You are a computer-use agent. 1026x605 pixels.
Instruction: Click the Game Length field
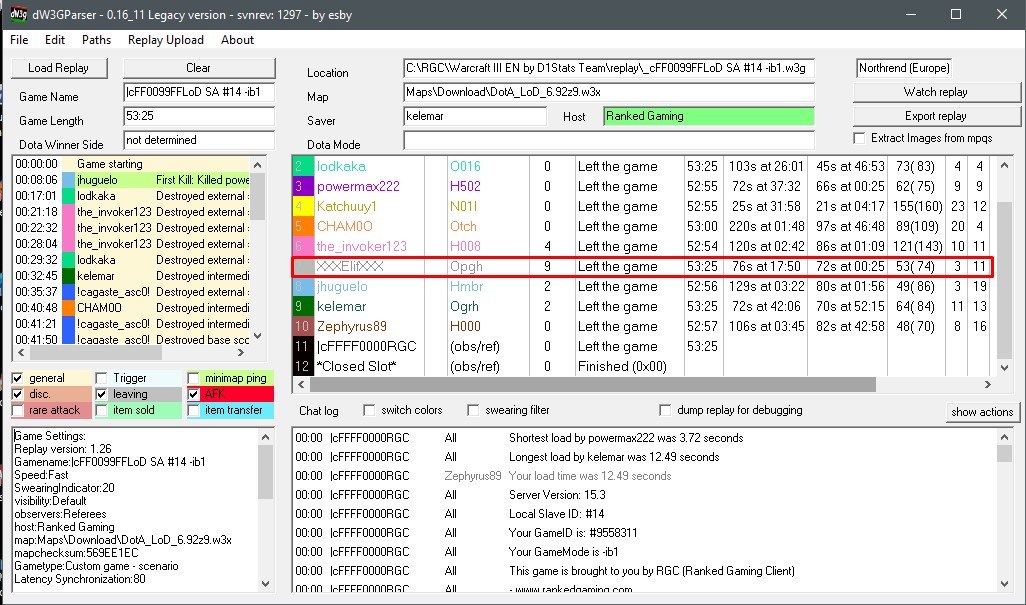pyautogui.click(x=199, y=116)
